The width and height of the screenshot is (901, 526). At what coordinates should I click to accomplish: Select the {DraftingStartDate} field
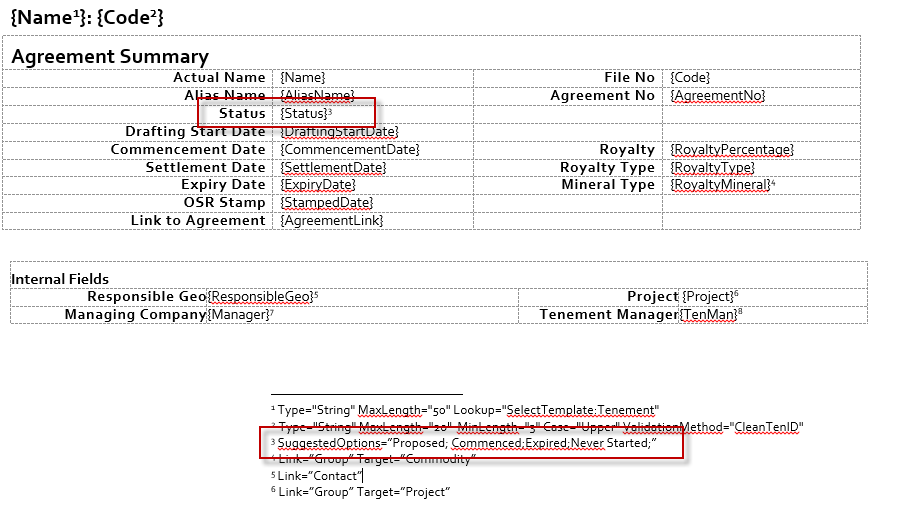click(340, 132)
